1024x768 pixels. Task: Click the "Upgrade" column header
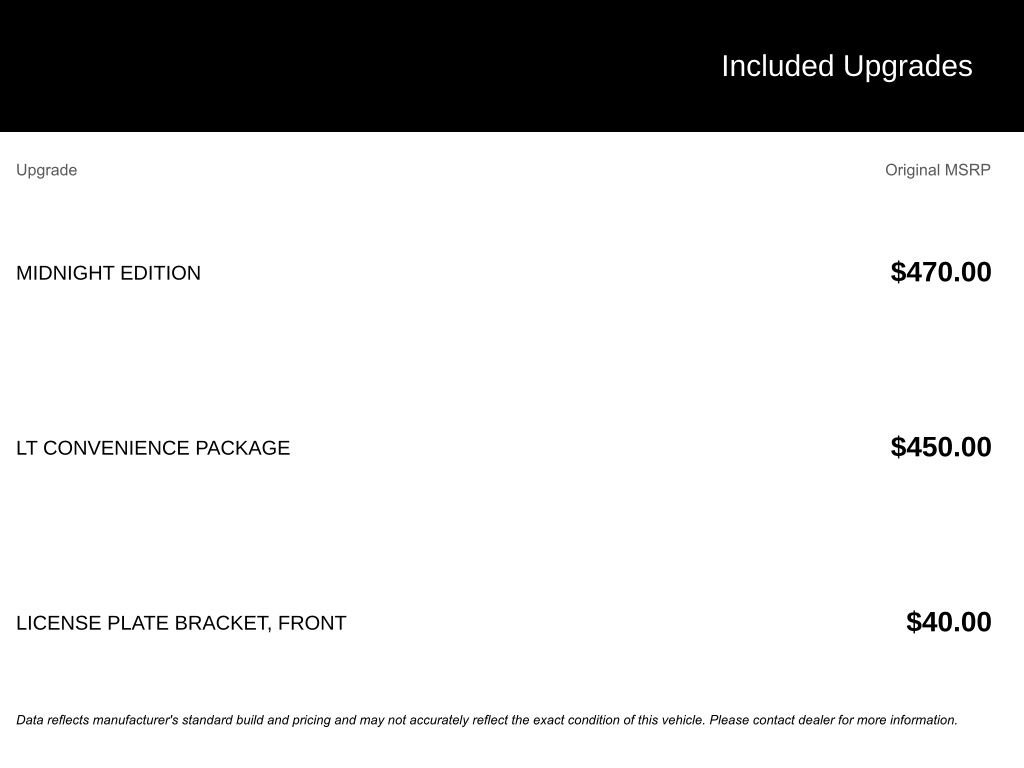pyautogui.click(x=46, y=170)
